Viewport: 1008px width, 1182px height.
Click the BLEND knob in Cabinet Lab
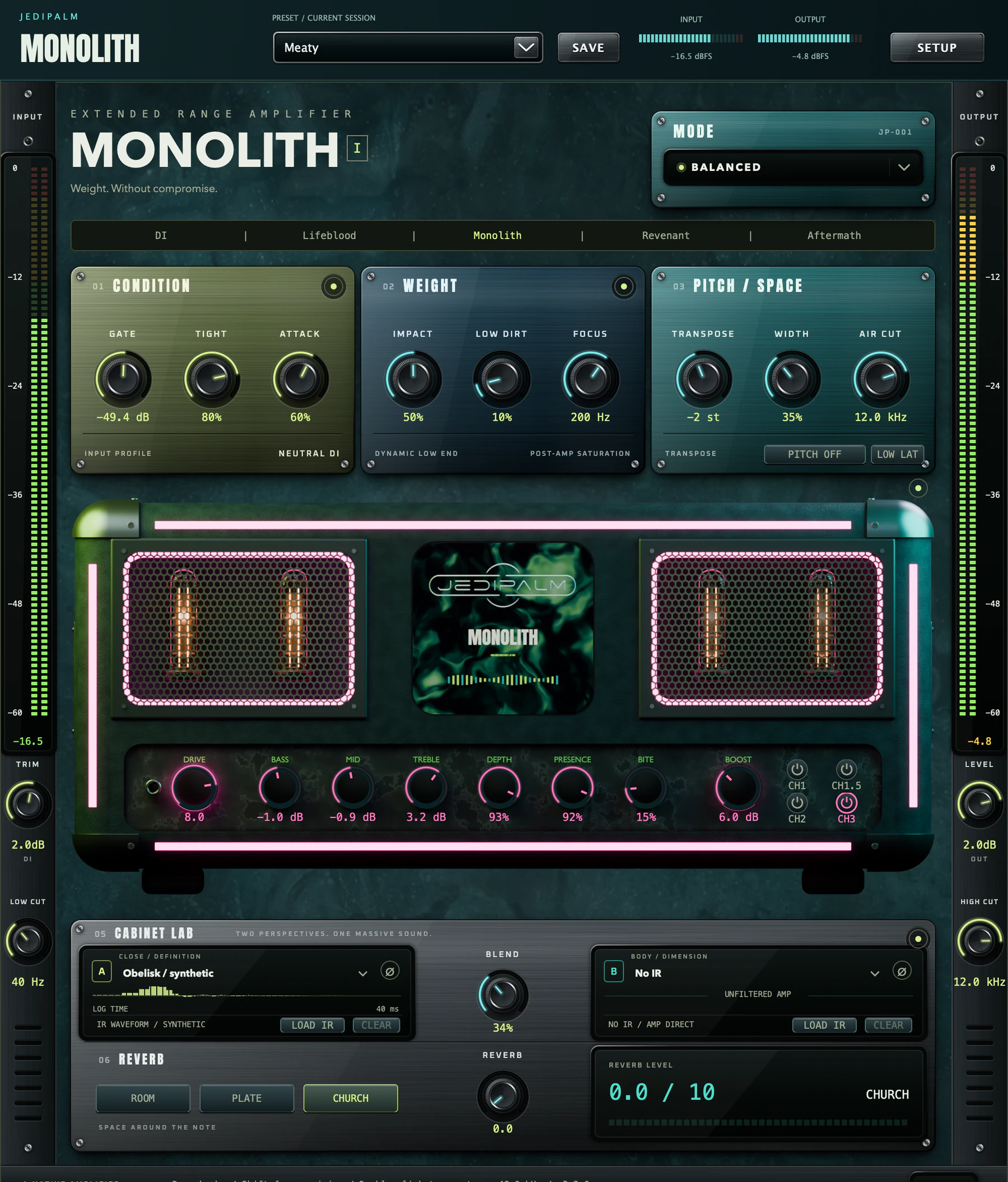pos(502,995)
